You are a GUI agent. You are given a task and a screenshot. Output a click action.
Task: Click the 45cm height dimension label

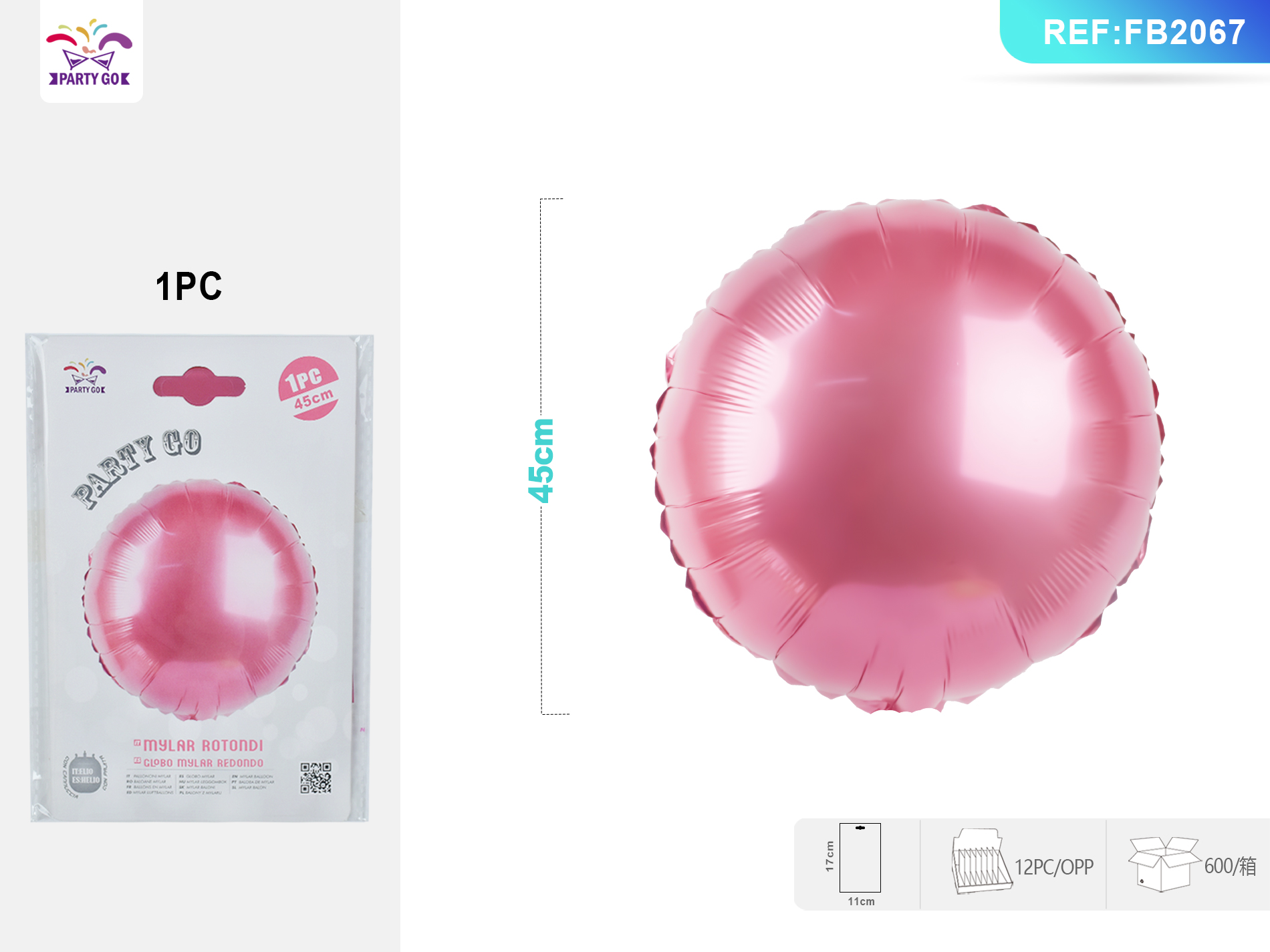coord(541,460)
